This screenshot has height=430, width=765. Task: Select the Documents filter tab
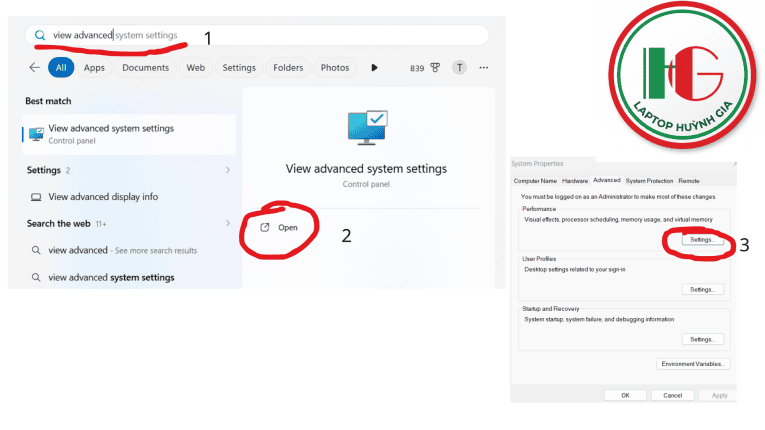[x=145, y=68]
